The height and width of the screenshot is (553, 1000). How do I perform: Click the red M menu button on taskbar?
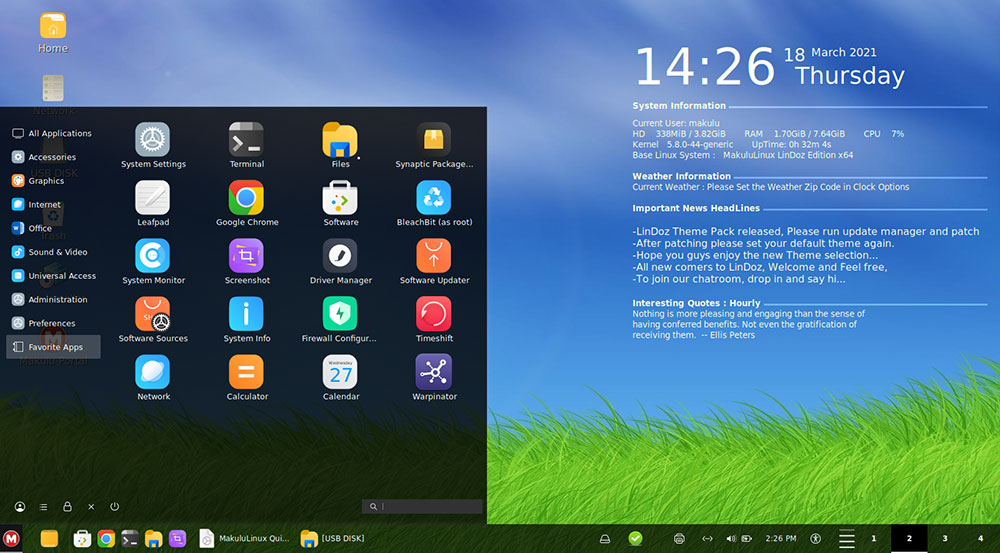tap(11, 539)
